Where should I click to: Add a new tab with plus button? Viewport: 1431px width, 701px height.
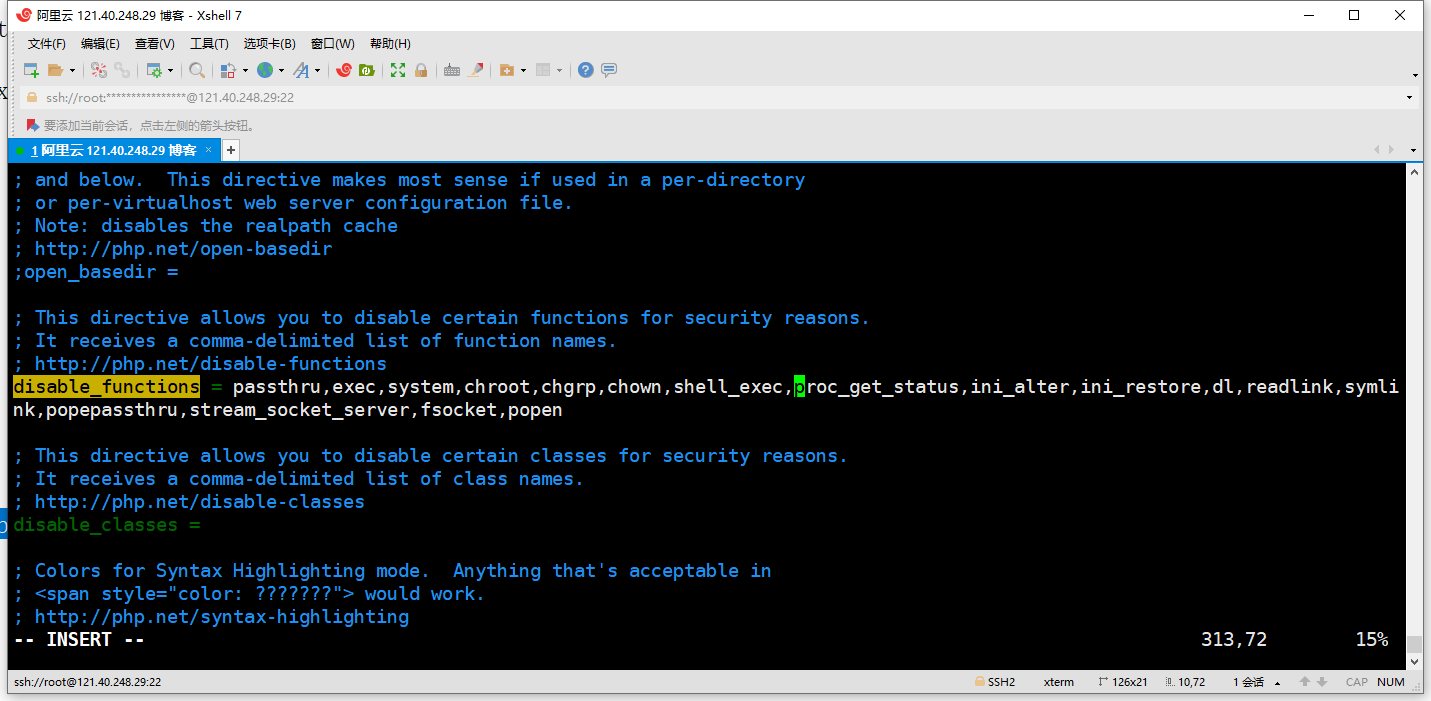(231, 150)
